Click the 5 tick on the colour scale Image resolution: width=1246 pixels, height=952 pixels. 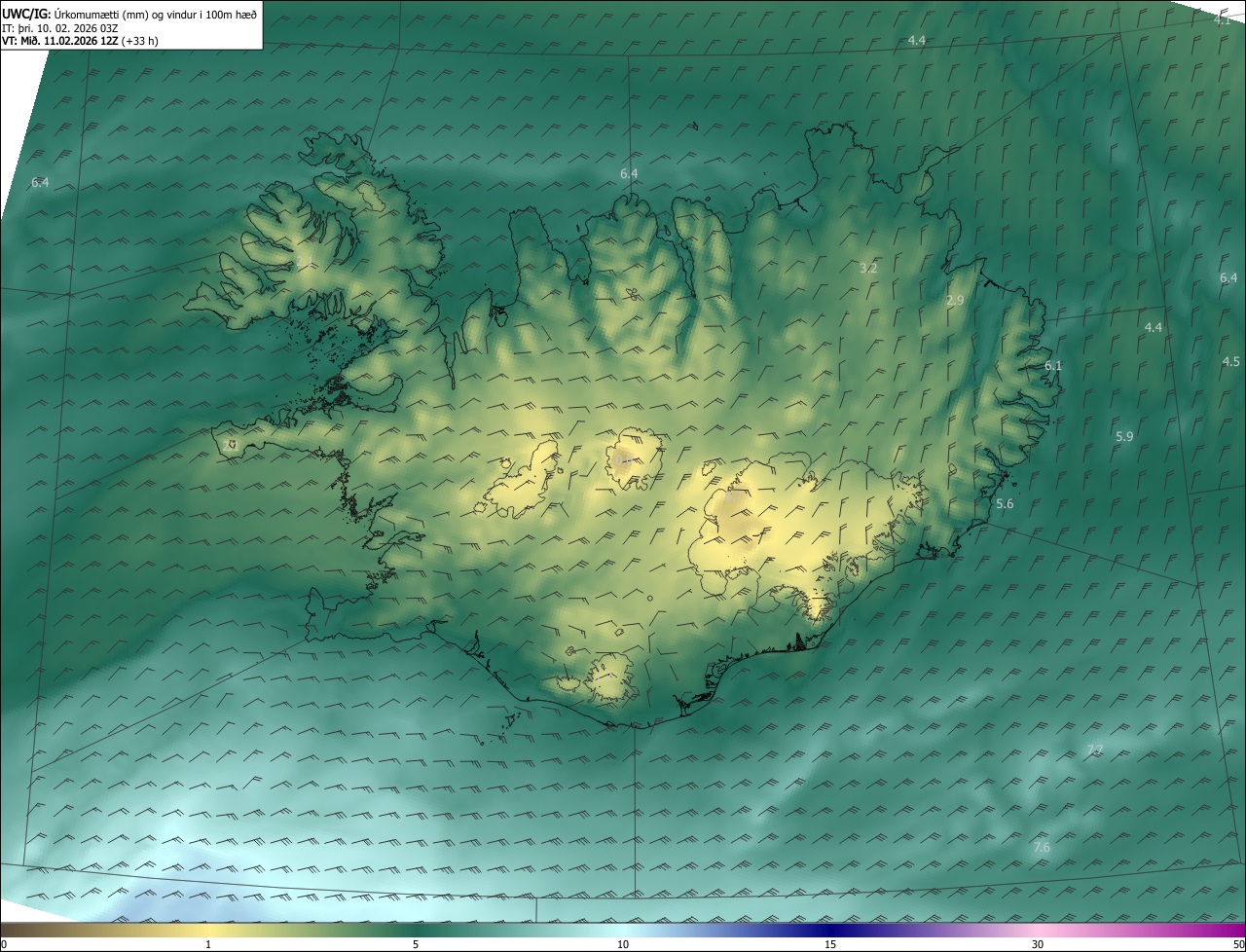416,944
